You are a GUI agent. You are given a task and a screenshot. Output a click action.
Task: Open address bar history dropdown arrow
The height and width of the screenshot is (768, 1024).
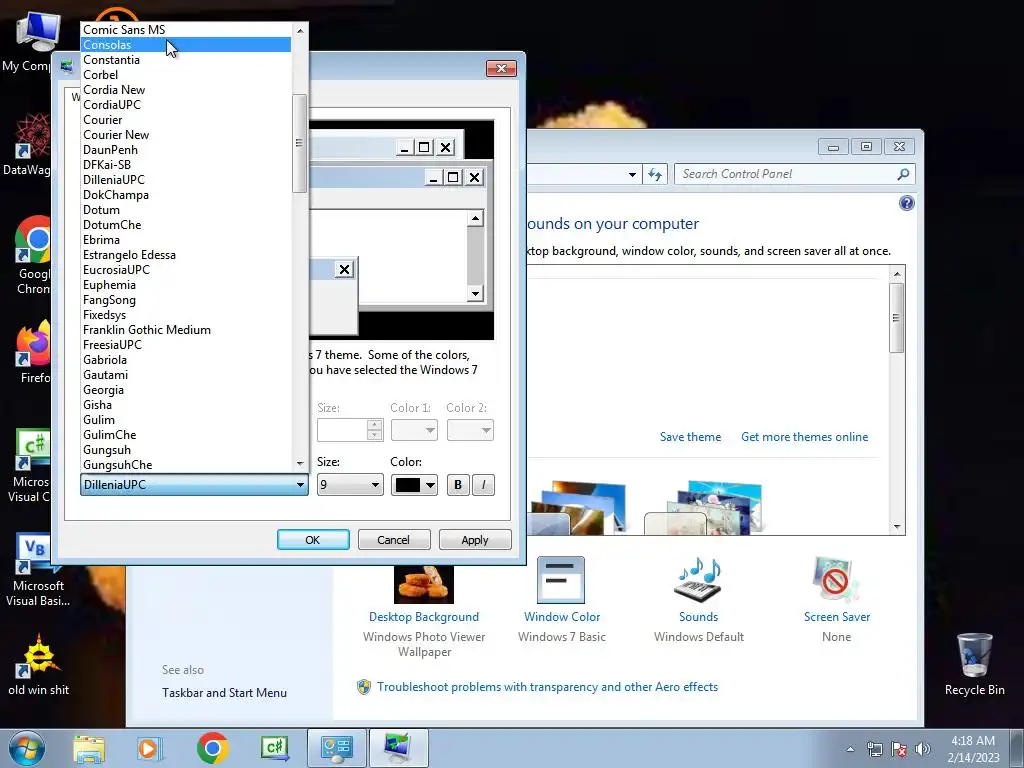632,174
